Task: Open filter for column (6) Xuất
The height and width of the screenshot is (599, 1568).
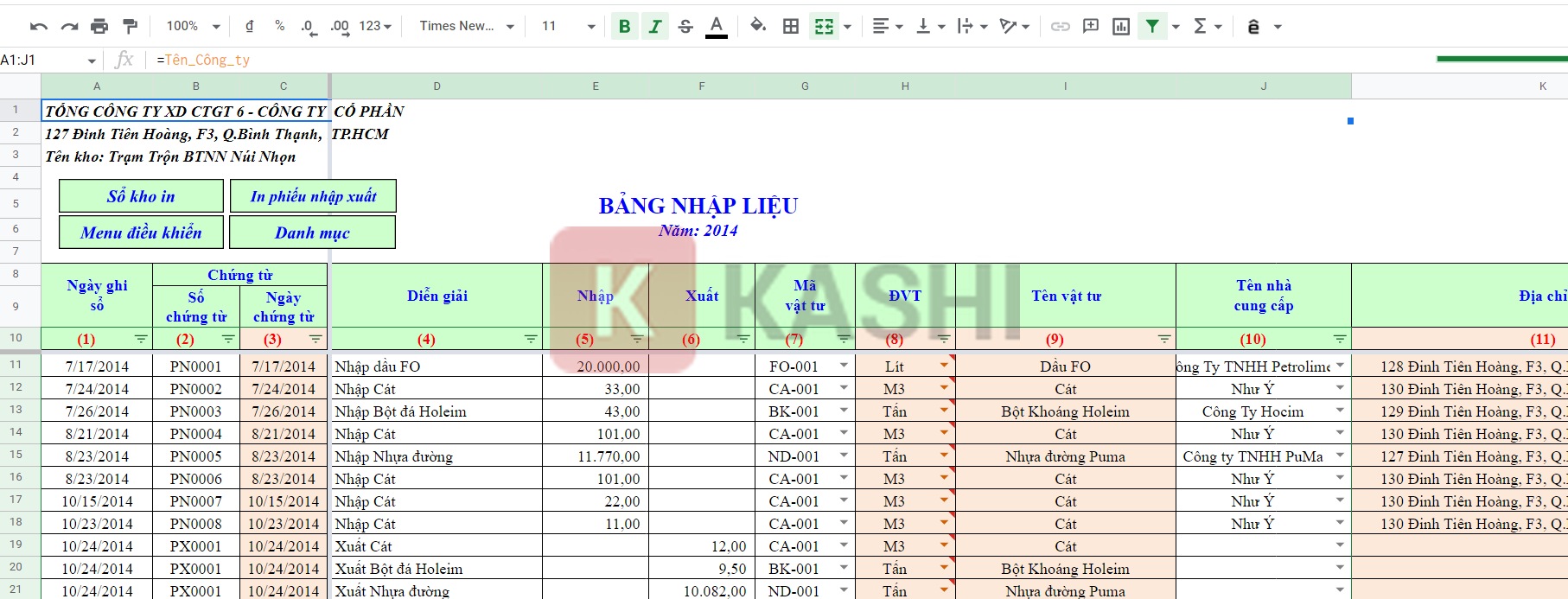Action: click(x=743, y=339)
